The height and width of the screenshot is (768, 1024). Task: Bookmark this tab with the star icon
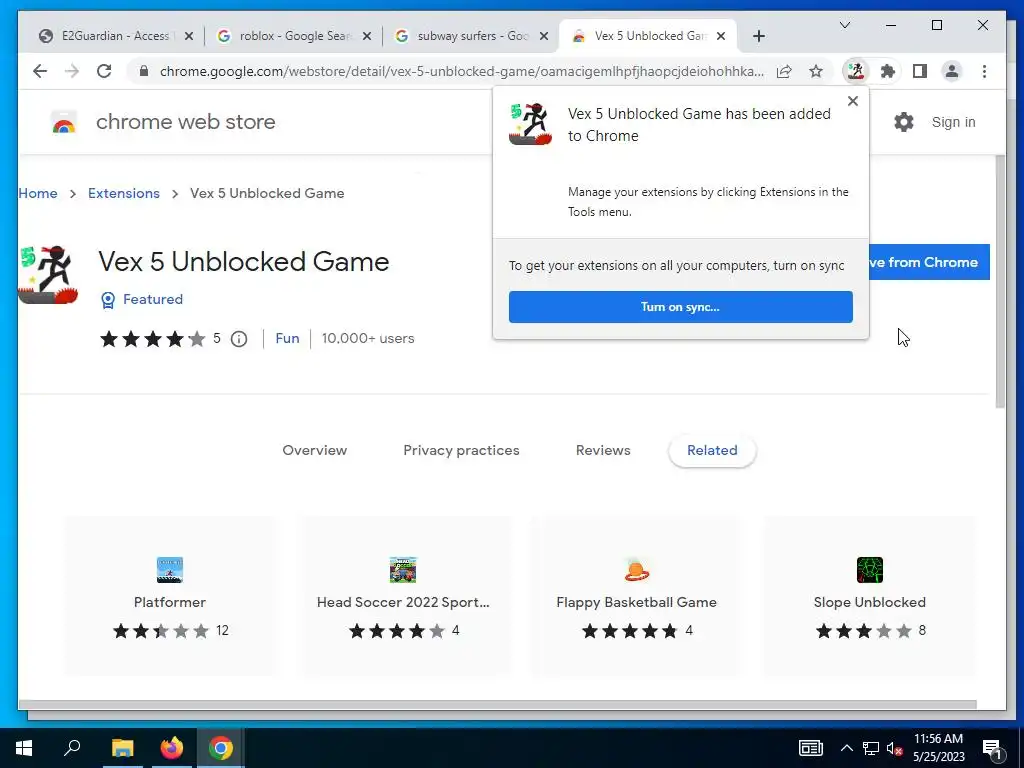[816, 71]
